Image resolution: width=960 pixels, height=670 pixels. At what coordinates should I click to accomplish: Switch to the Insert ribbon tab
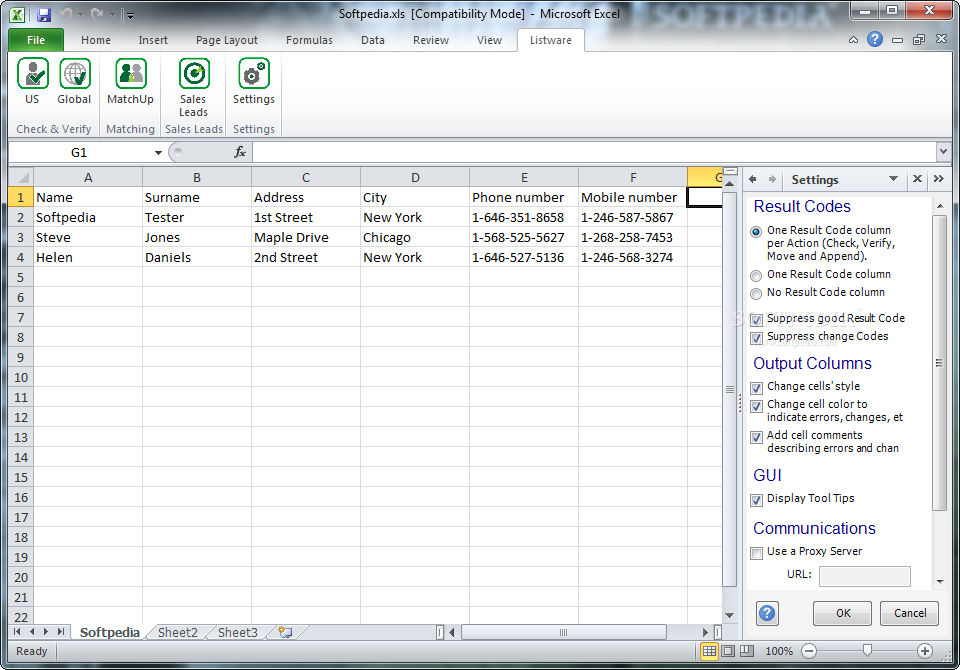[x=153, y=40]
